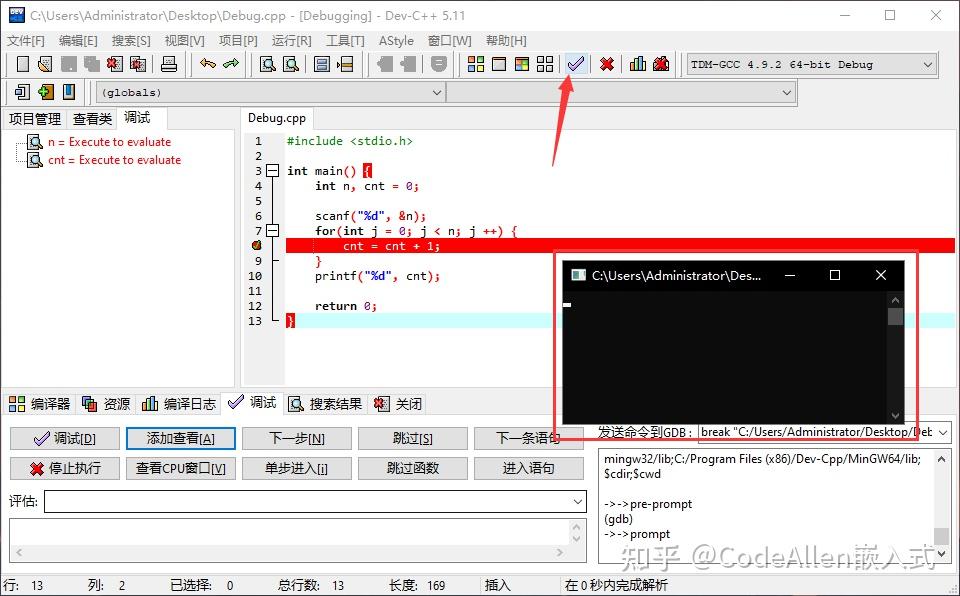Click the blue bookmark toolbar icon
This screenshot has width=960, height=596.
tap(69, 92)
